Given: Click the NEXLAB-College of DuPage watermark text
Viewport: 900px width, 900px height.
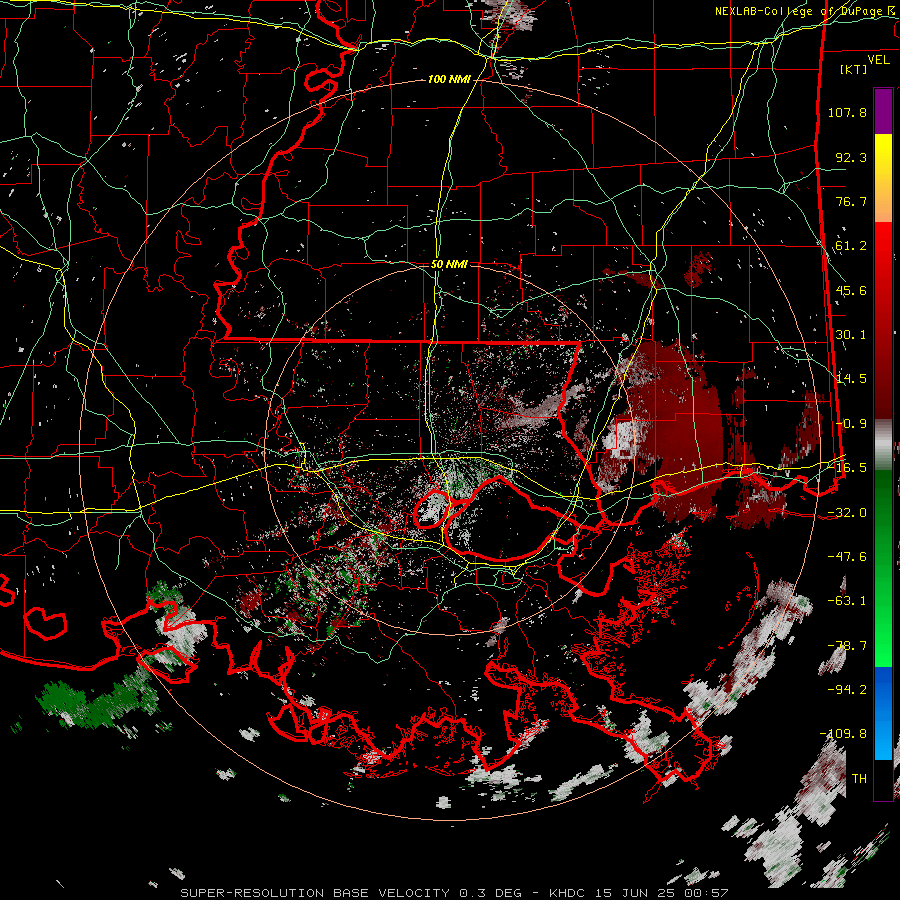Looking at the screenshot, I should coord(807,11).
